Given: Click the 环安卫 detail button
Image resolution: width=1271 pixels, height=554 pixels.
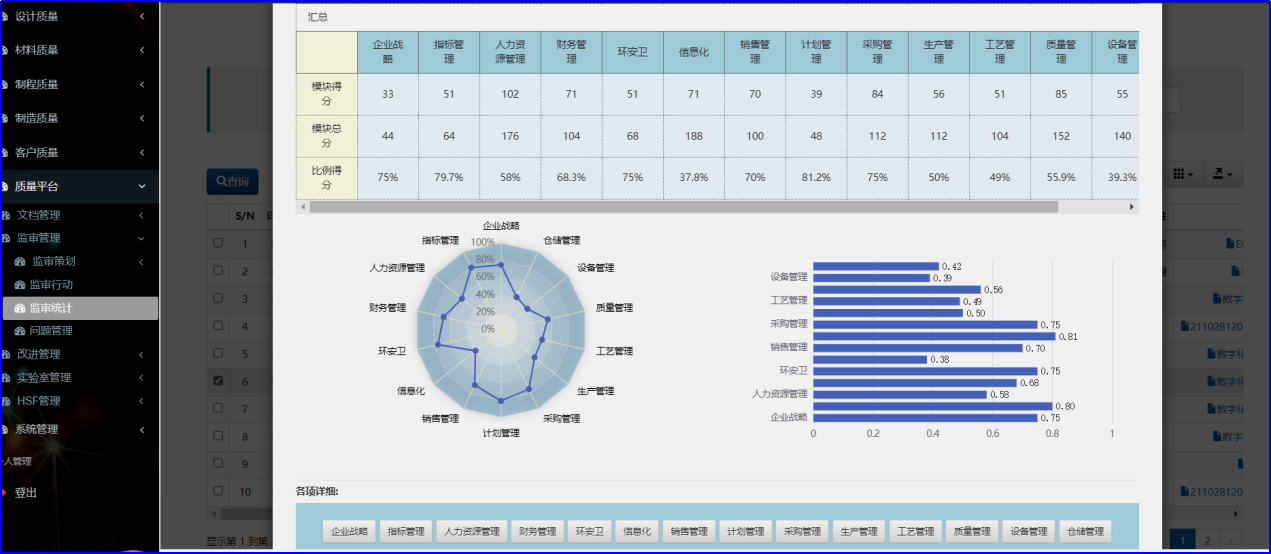Looking at the screenshot, I should tap(590, 532).
